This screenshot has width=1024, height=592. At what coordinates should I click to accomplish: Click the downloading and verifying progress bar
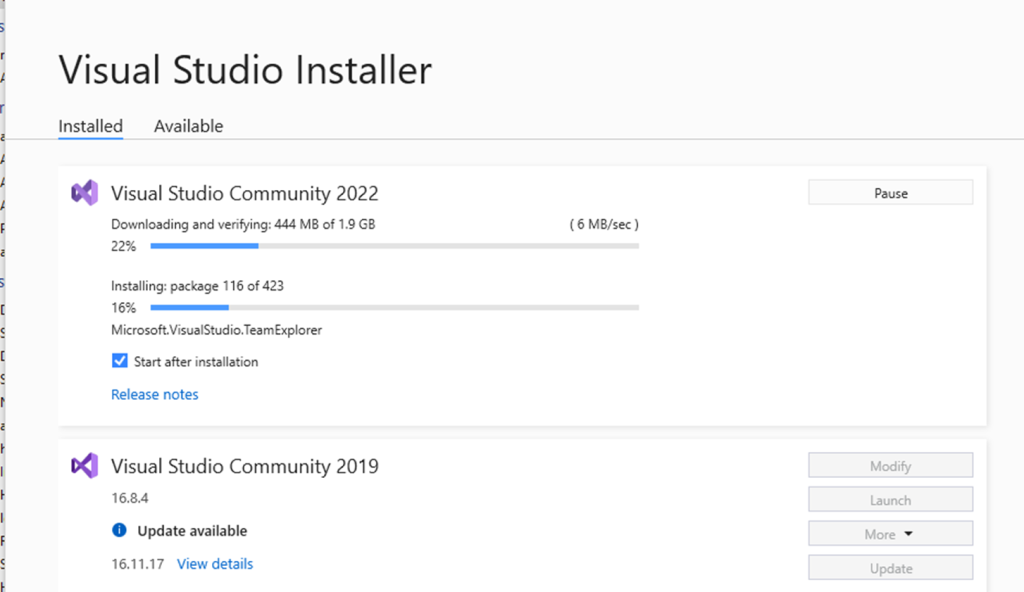coord(394,246)
